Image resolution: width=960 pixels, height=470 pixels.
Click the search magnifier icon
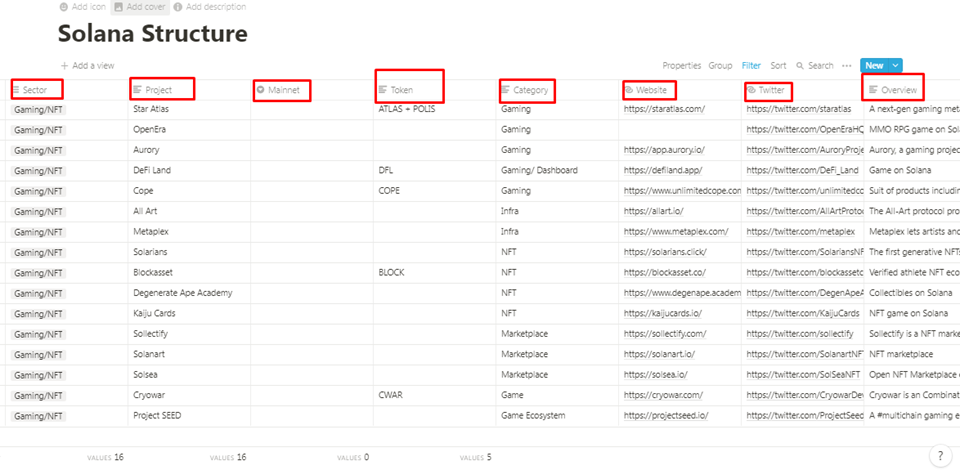(800, 65)
